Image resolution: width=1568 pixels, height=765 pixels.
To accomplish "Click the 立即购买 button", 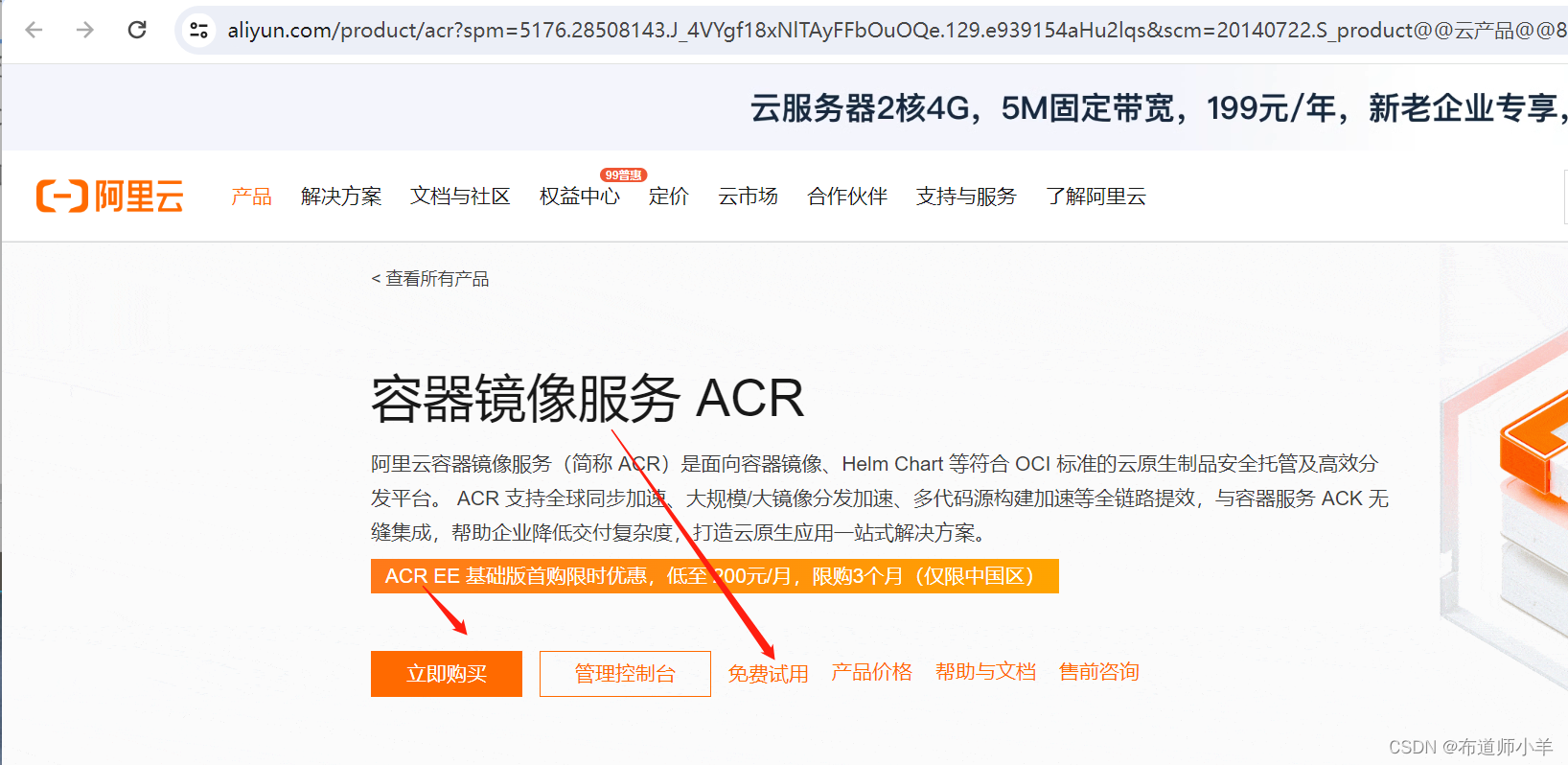I will coord(447,674).
